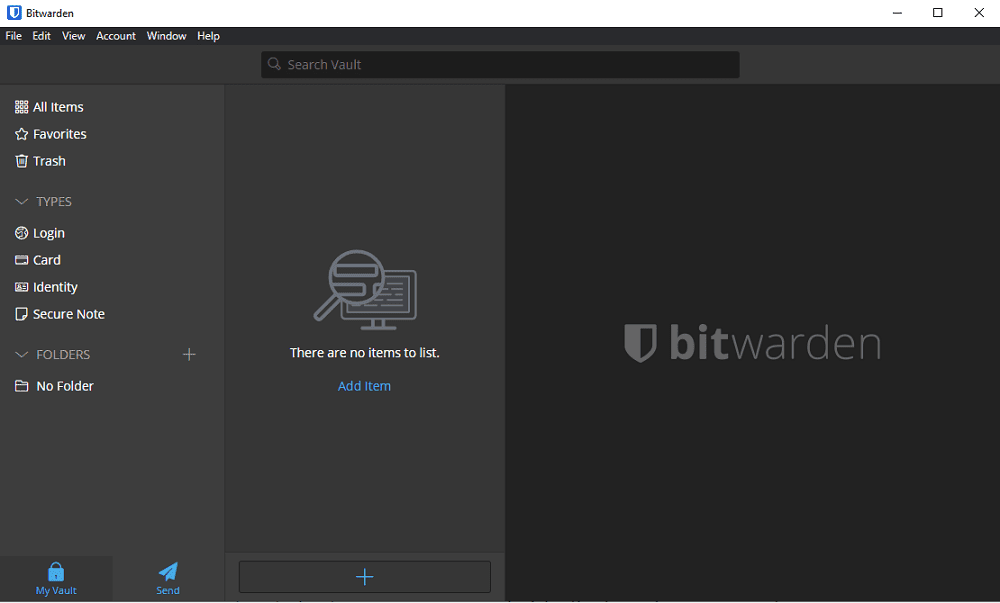Image resolution: width=1000 pixels, height=603 pixels.
Task: Click the All Items grid icon
Action: pyautogui.click(x=21, y=106)
